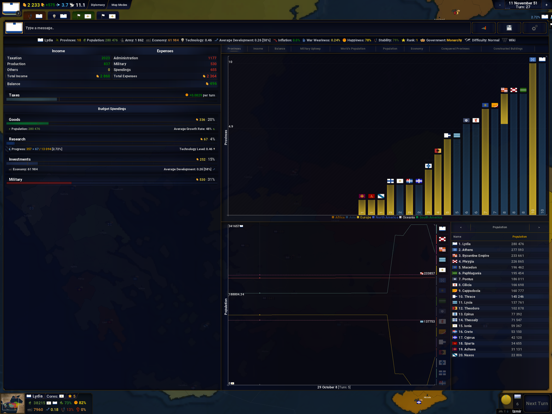552x414 pixels.
Task: Switch to the Income chart tab
Action: click(x=258, y=49)
